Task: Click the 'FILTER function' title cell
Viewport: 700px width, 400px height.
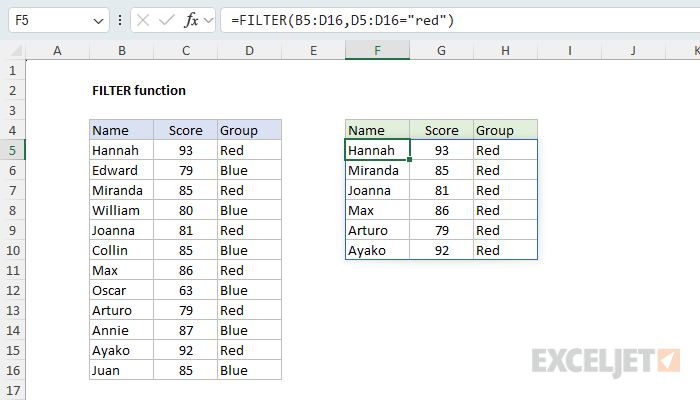Action: 139,91
